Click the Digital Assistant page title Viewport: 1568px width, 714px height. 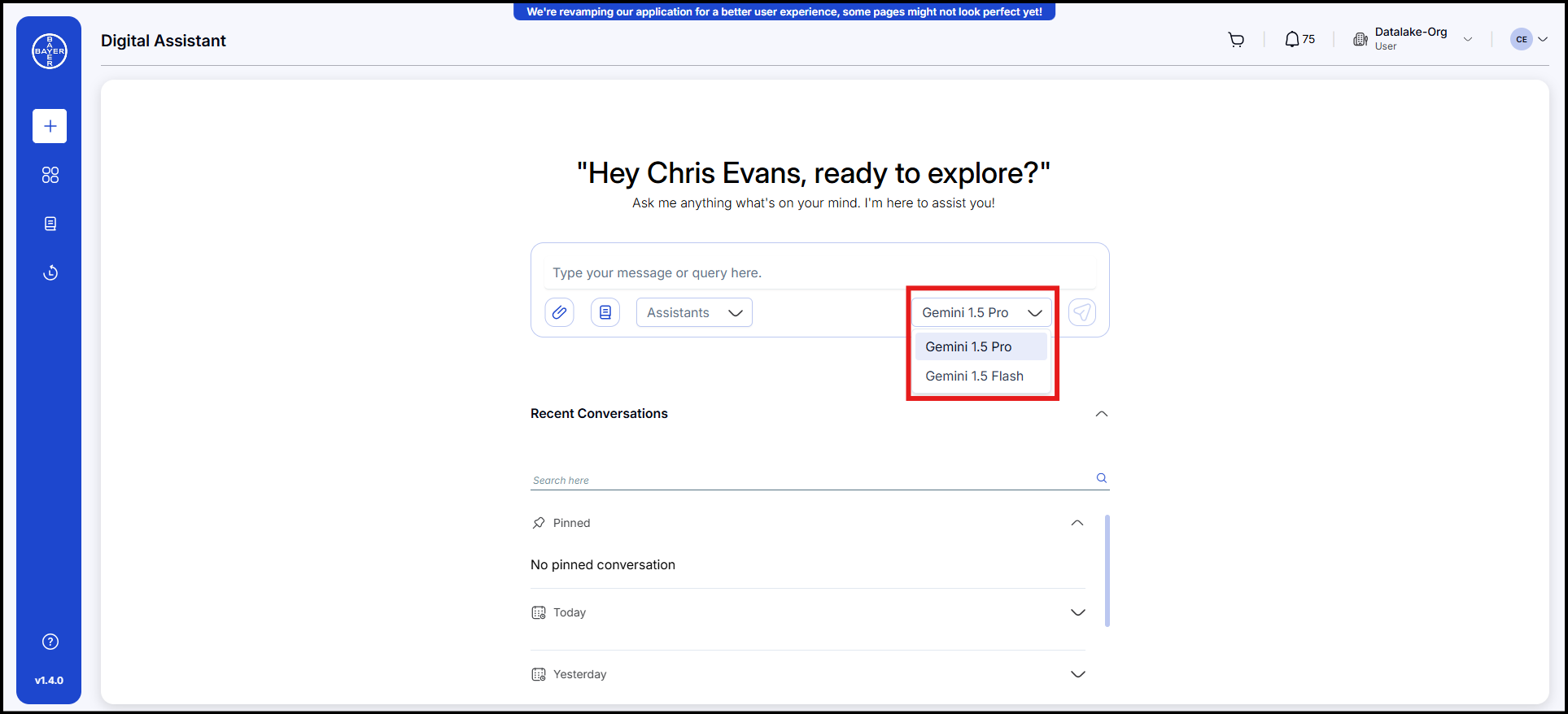(x=164, y=41)
